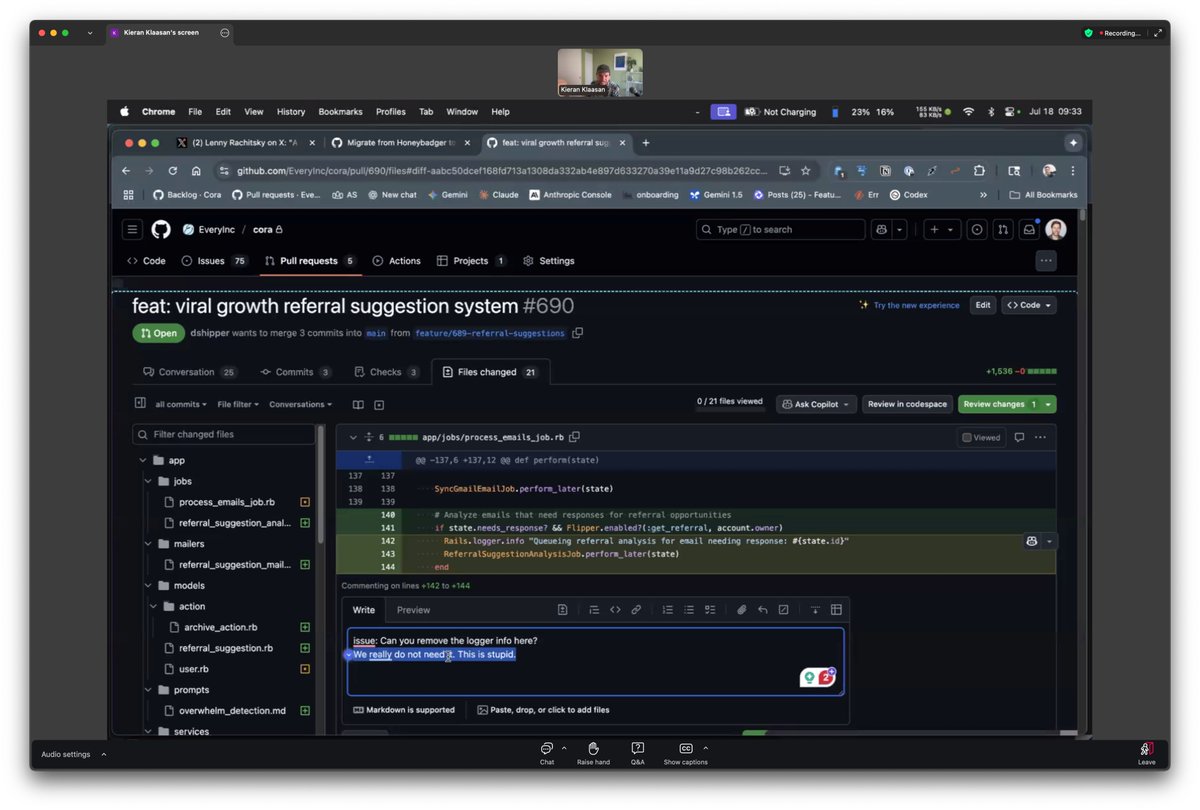Collapse the jobs folder in file tree

[149, 481]
